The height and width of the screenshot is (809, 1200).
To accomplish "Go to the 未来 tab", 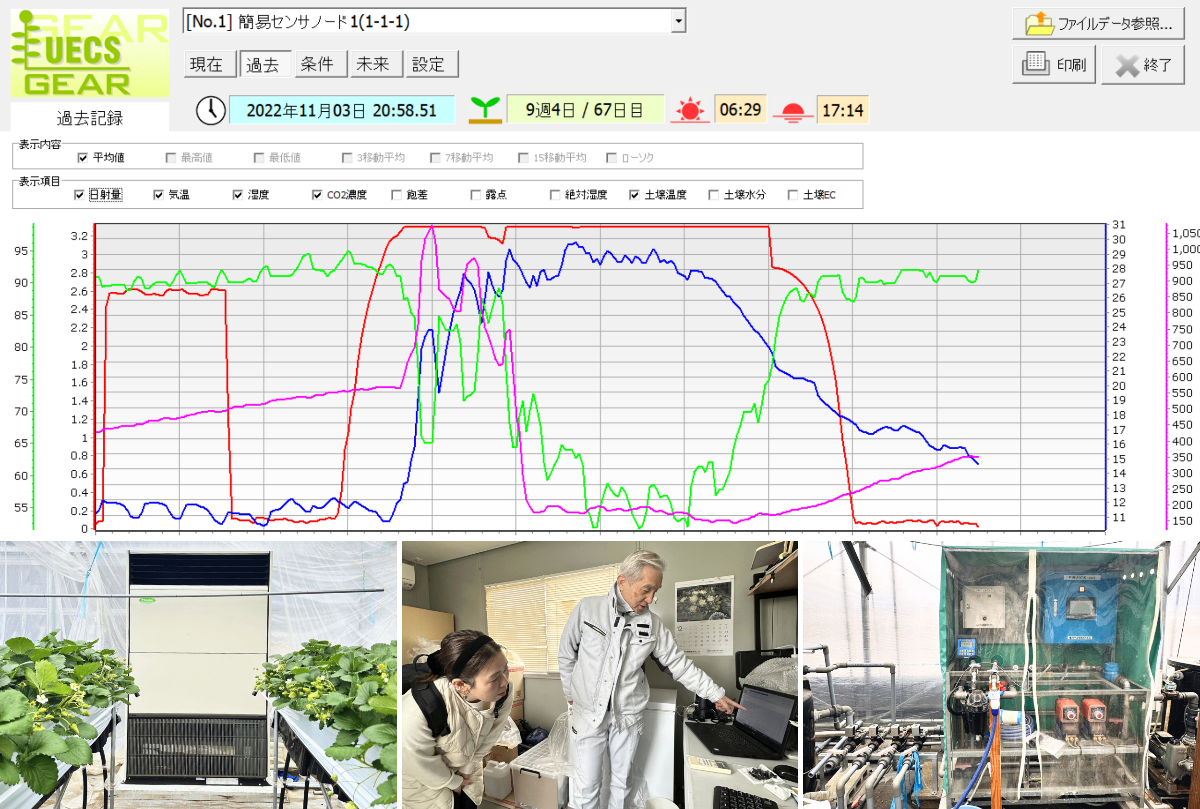I will [x=373, y=64].
